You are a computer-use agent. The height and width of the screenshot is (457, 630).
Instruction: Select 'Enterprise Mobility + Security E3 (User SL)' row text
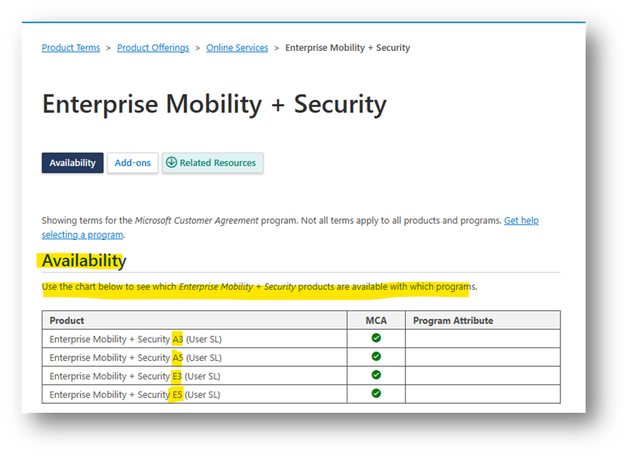pyautogui.click(x=135, y=376)
